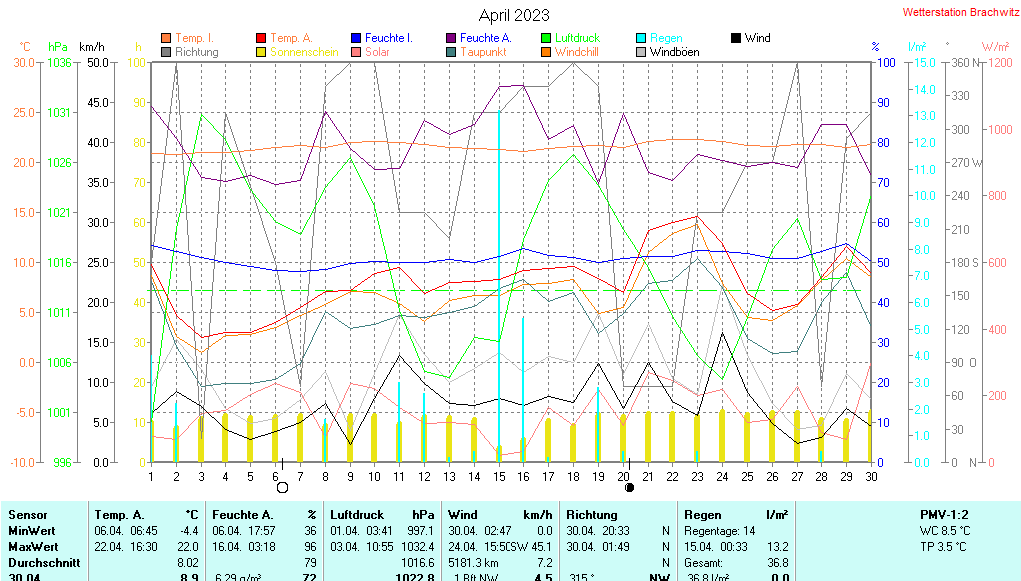Click the yellow 'h' axis unit label
This screenshot has width=1021, height=581.
click(x=138, y=47)
